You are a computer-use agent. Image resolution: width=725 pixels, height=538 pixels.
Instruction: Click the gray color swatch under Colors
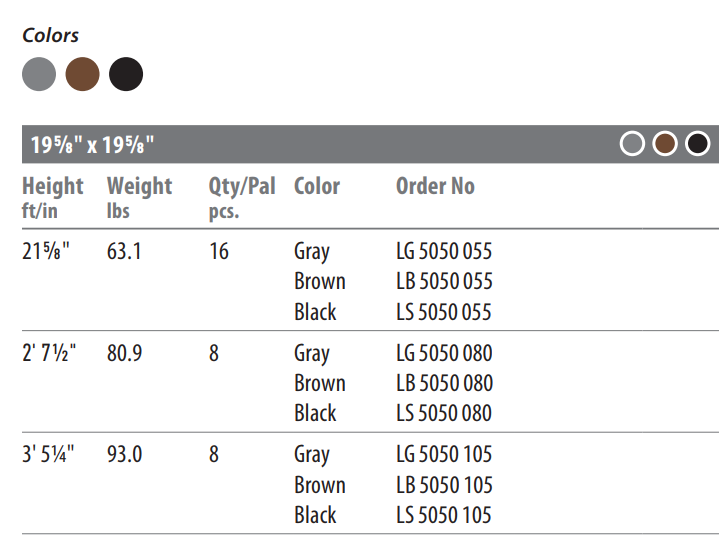(x=39, y=74)
